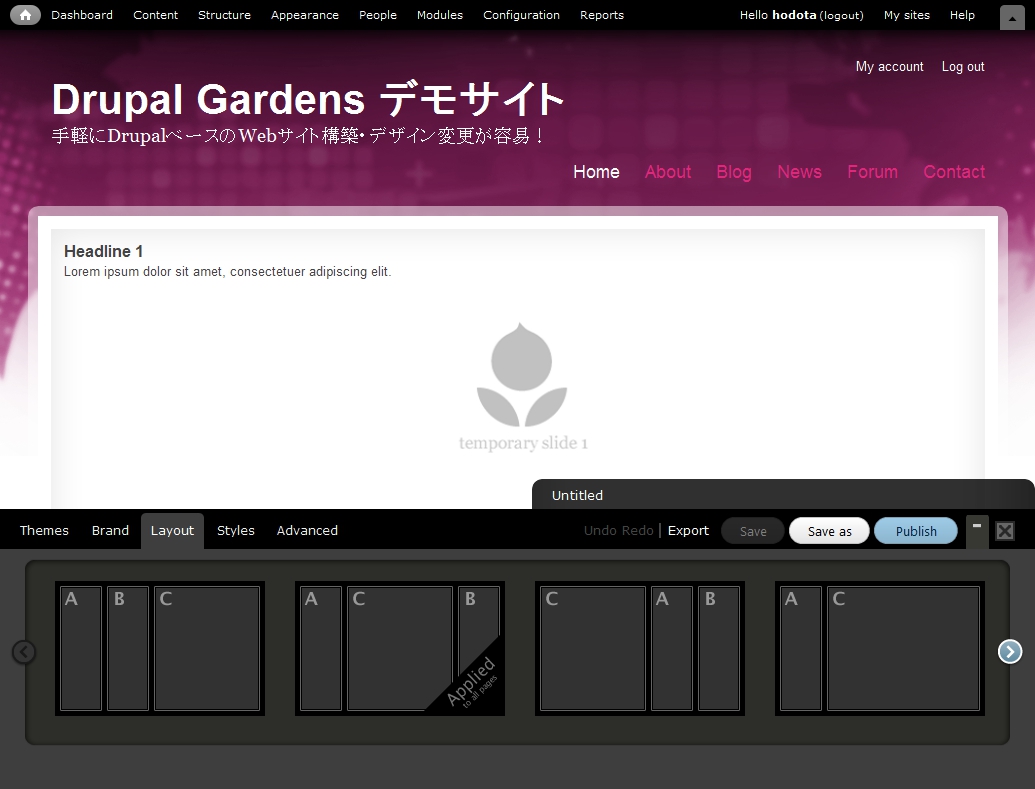The image size is (1035, 789).
Task: Collapse the admin toolbar with arrow button
Action: pyautogui.click(x=1012, y=17)
